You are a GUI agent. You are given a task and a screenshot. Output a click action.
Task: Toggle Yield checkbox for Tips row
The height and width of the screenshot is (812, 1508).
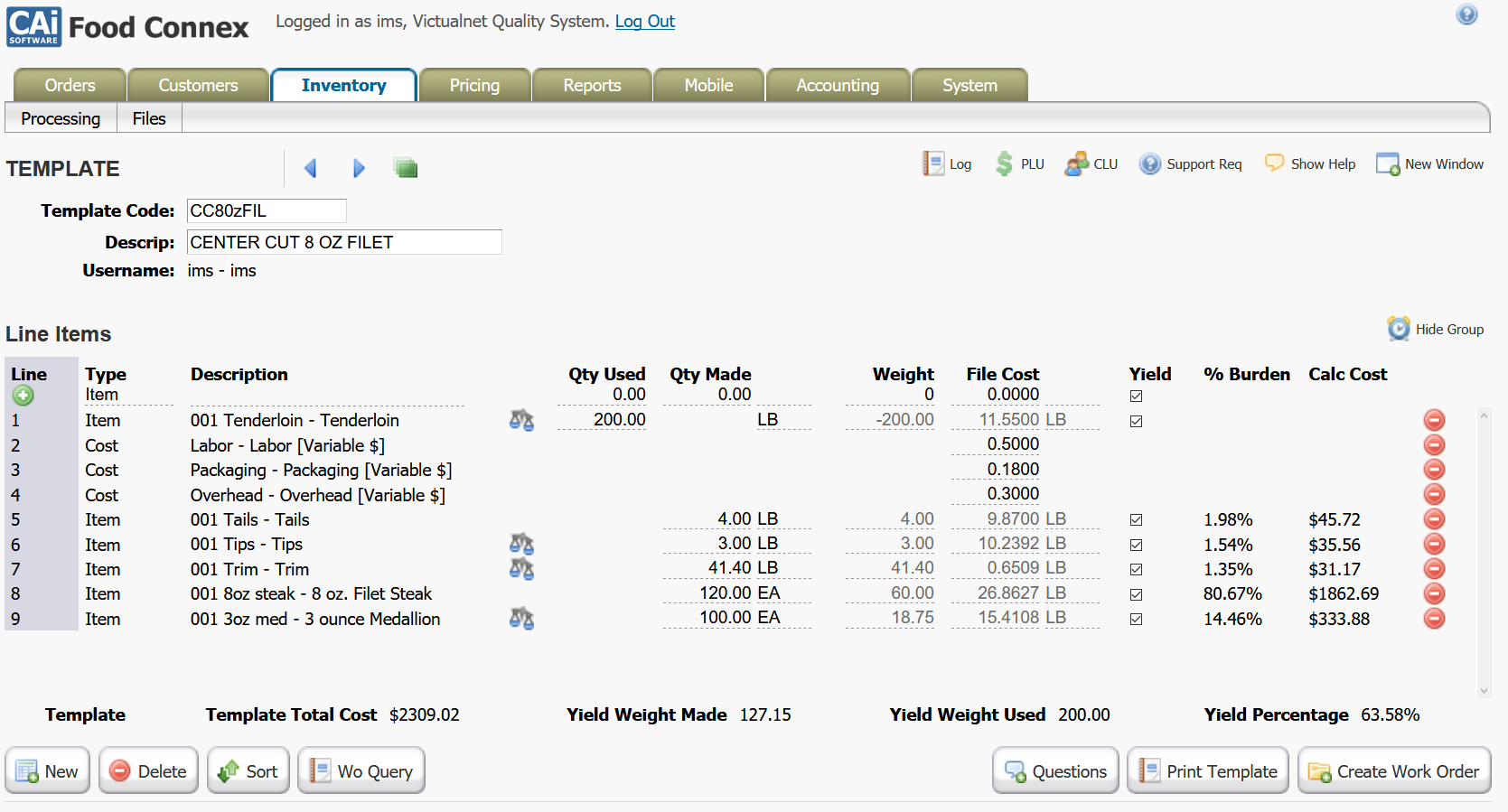coord(1136,545)
